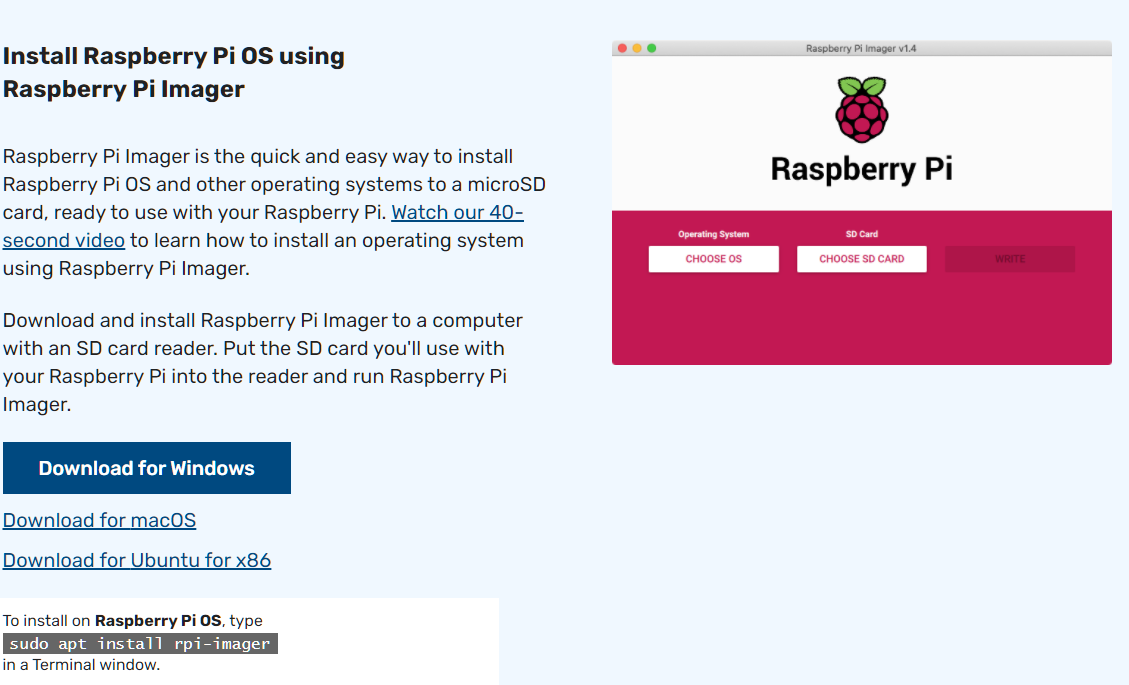Click the red close dot in Imager window
Screen dimensions: 1129x685
(622, 48)
